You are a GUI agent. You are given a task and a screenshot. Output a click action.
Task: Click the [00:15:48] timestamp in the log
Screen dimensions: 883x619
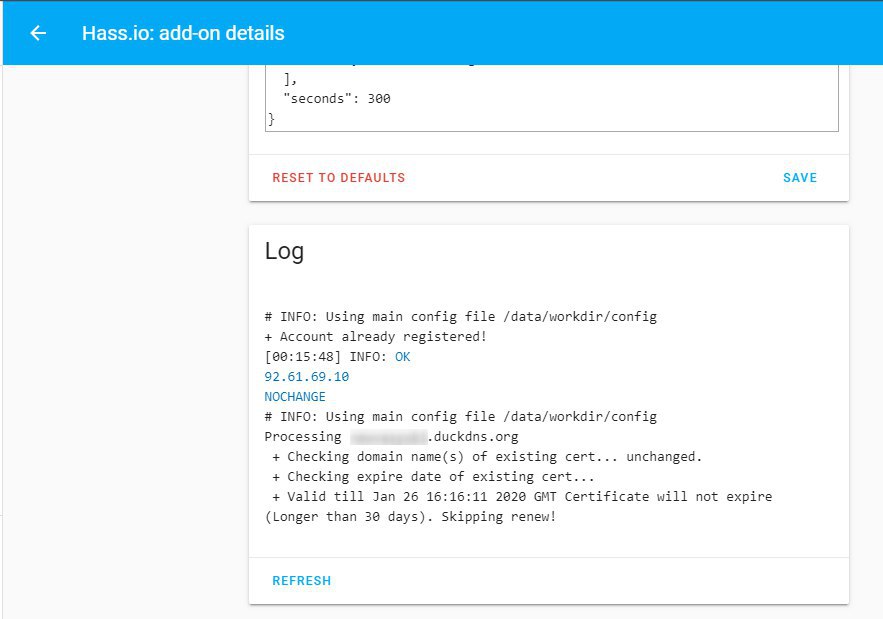(303, 357)
